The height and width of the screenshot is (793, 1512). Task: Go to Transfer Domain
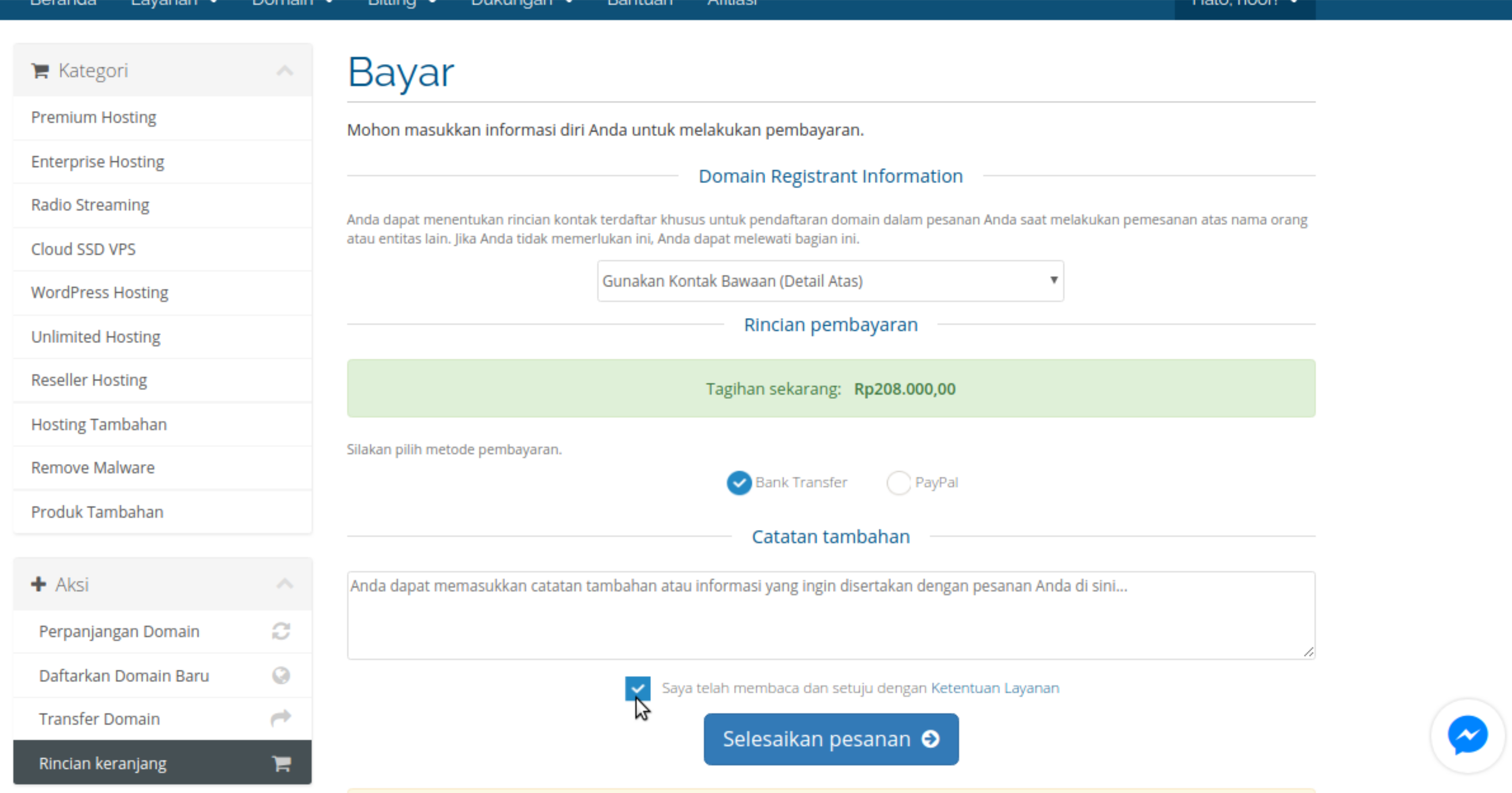(163, 718)
